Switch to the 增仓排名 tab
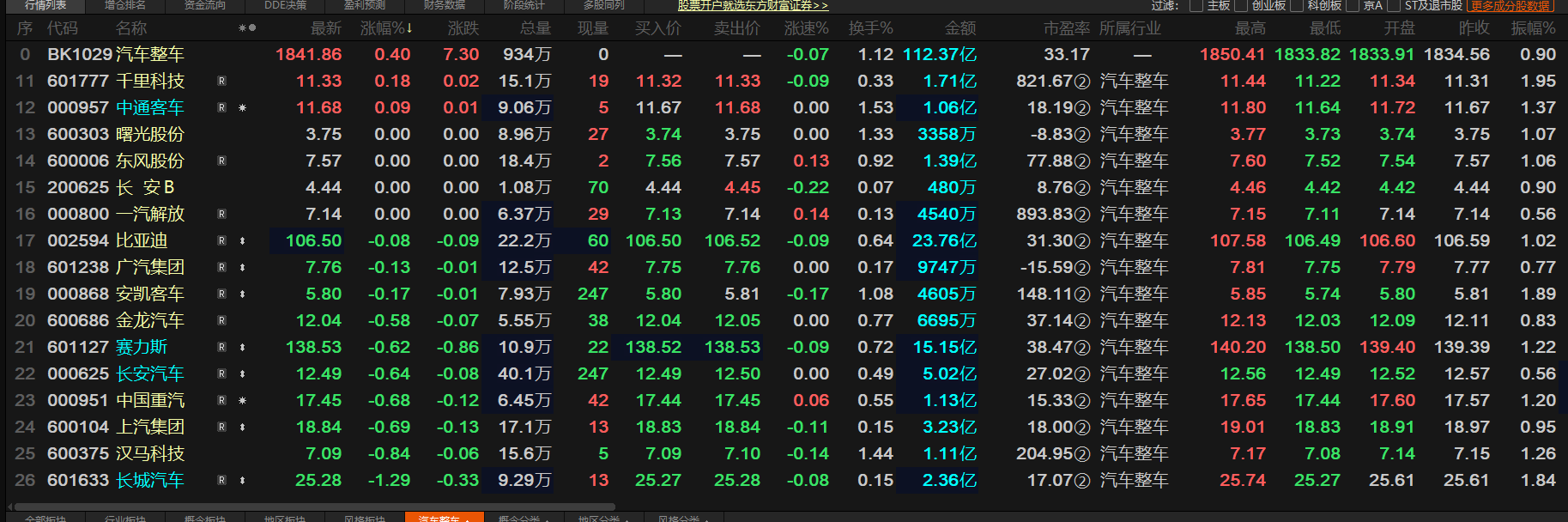This screenshot has height=522, width=1568. [125, 5]
